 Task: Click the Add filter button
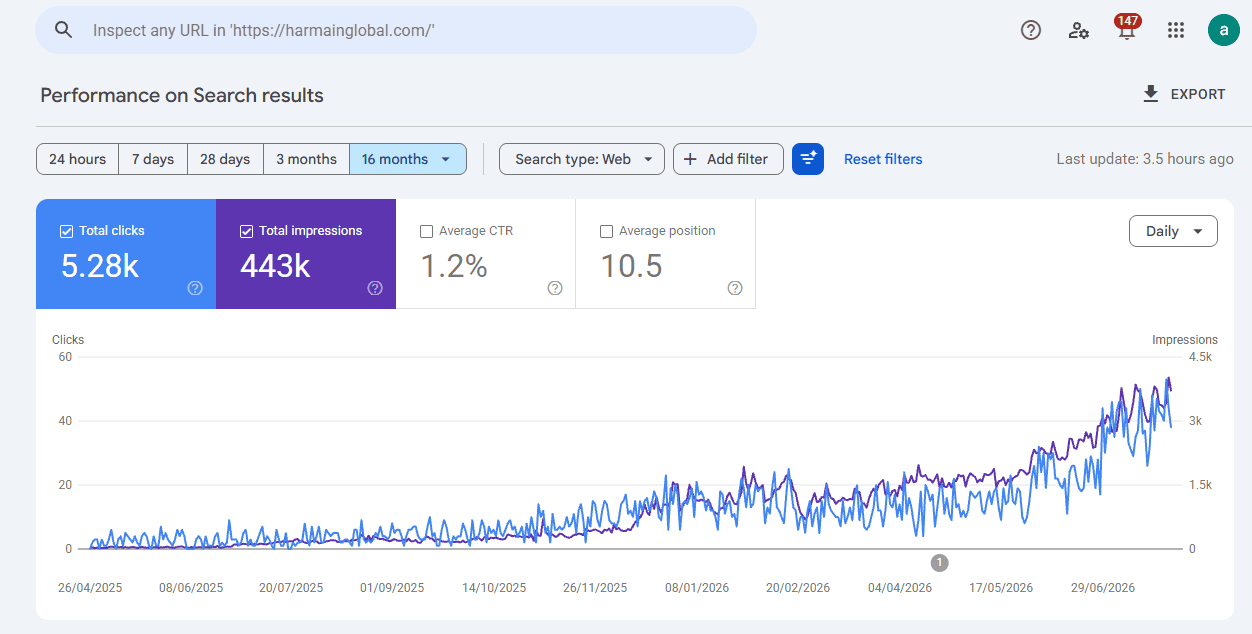[728, 159]
